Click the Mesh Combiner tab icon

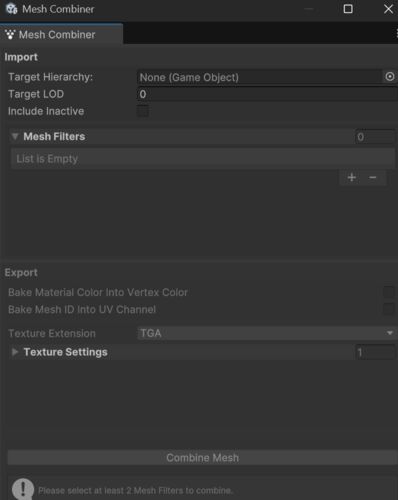point(10,34)
